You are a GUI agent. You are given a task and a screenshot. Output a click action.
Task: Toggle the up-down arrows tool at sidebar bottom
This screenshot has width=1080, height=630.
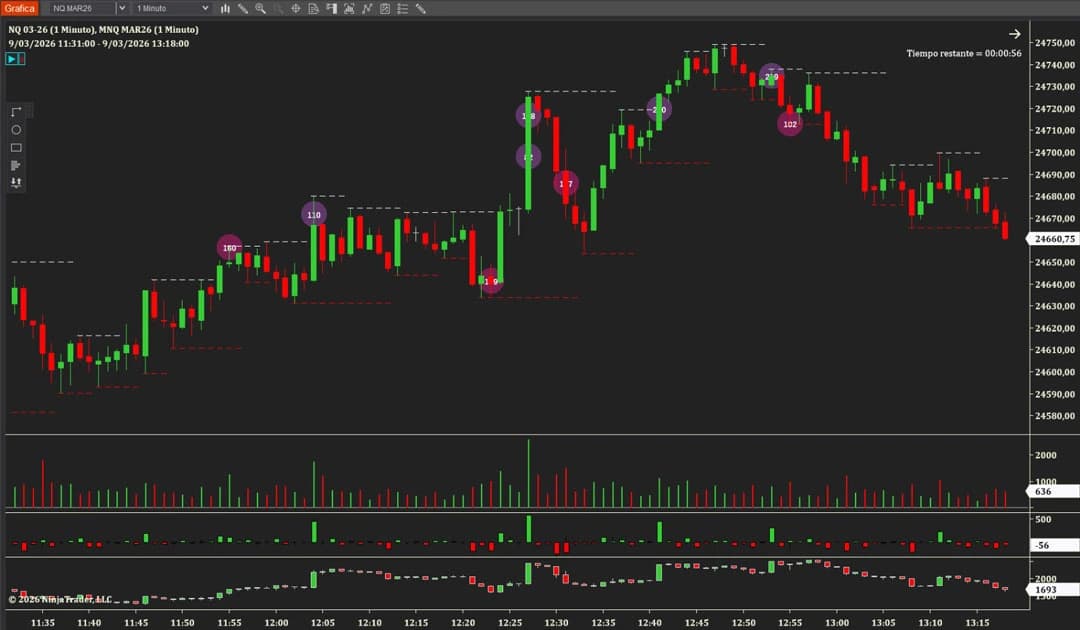tap(15, 182)
